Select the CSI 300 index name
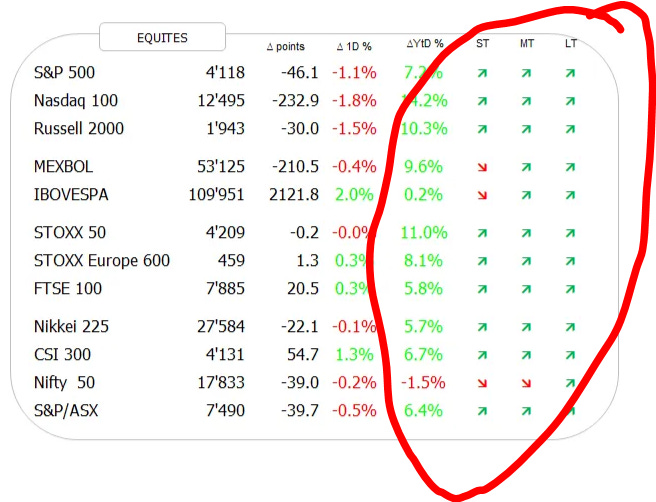Viewport: 656px width, 502px height. click(62, 355)
